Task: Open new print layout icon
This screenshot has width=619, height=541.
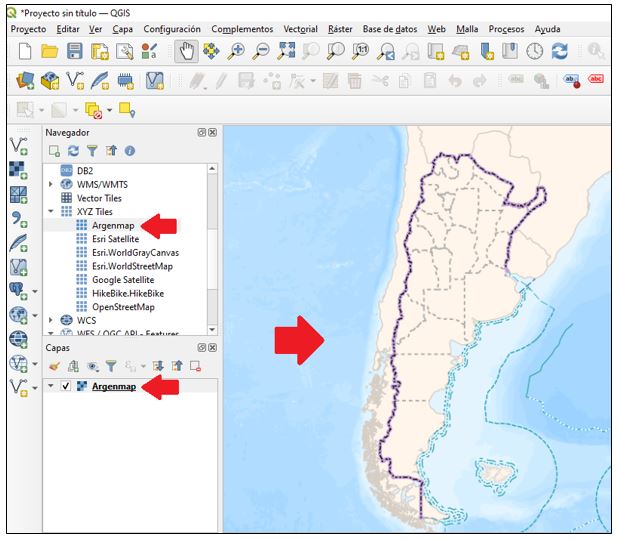Action: click(99, 52)
